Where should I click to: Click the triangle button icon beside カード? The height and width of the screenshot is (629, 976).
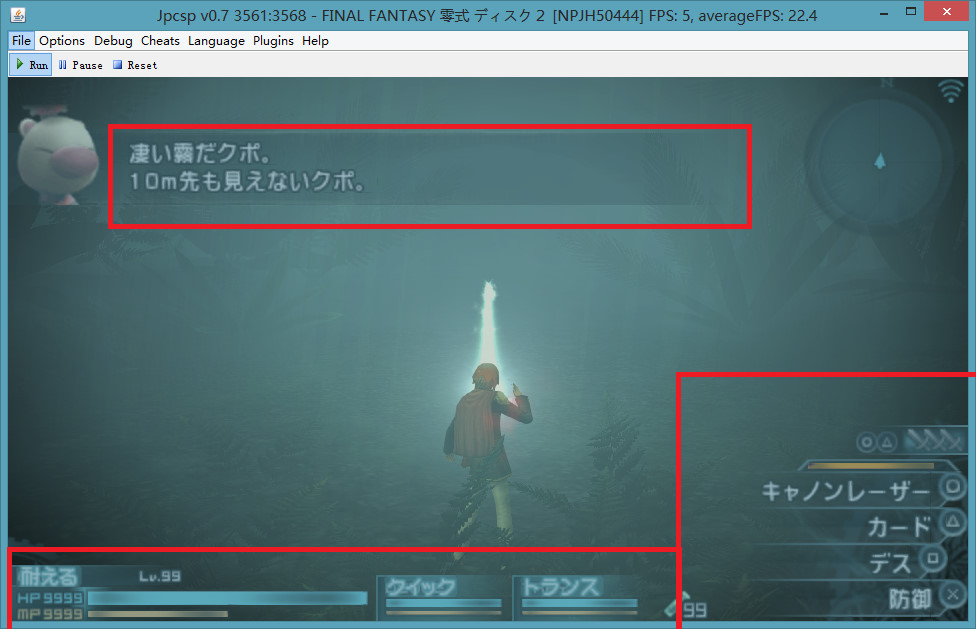[x=952, y=522]
